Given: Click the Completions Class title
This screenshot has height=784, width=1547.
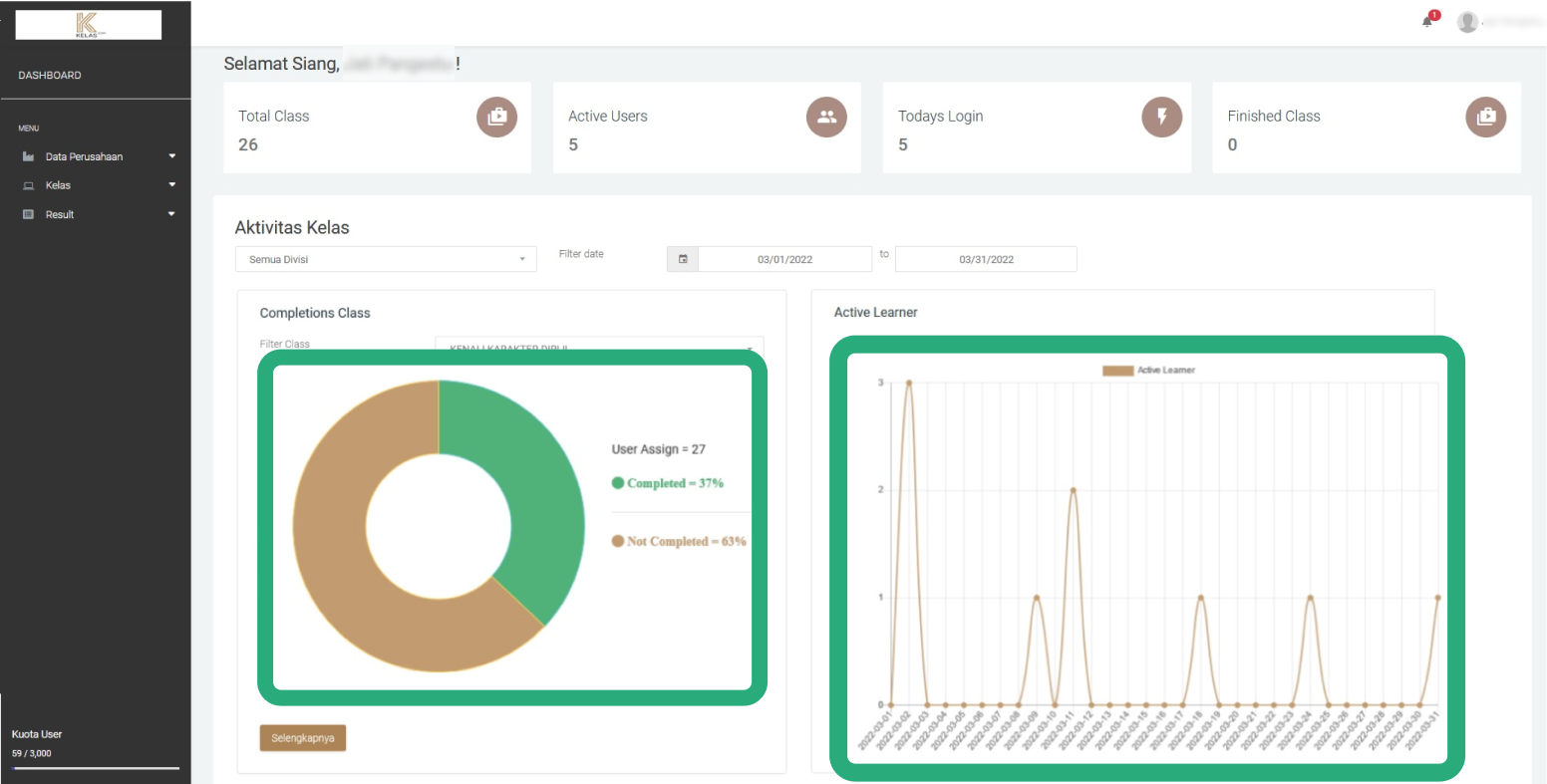Looking at the screenshot, I should [x=315, y=313].
